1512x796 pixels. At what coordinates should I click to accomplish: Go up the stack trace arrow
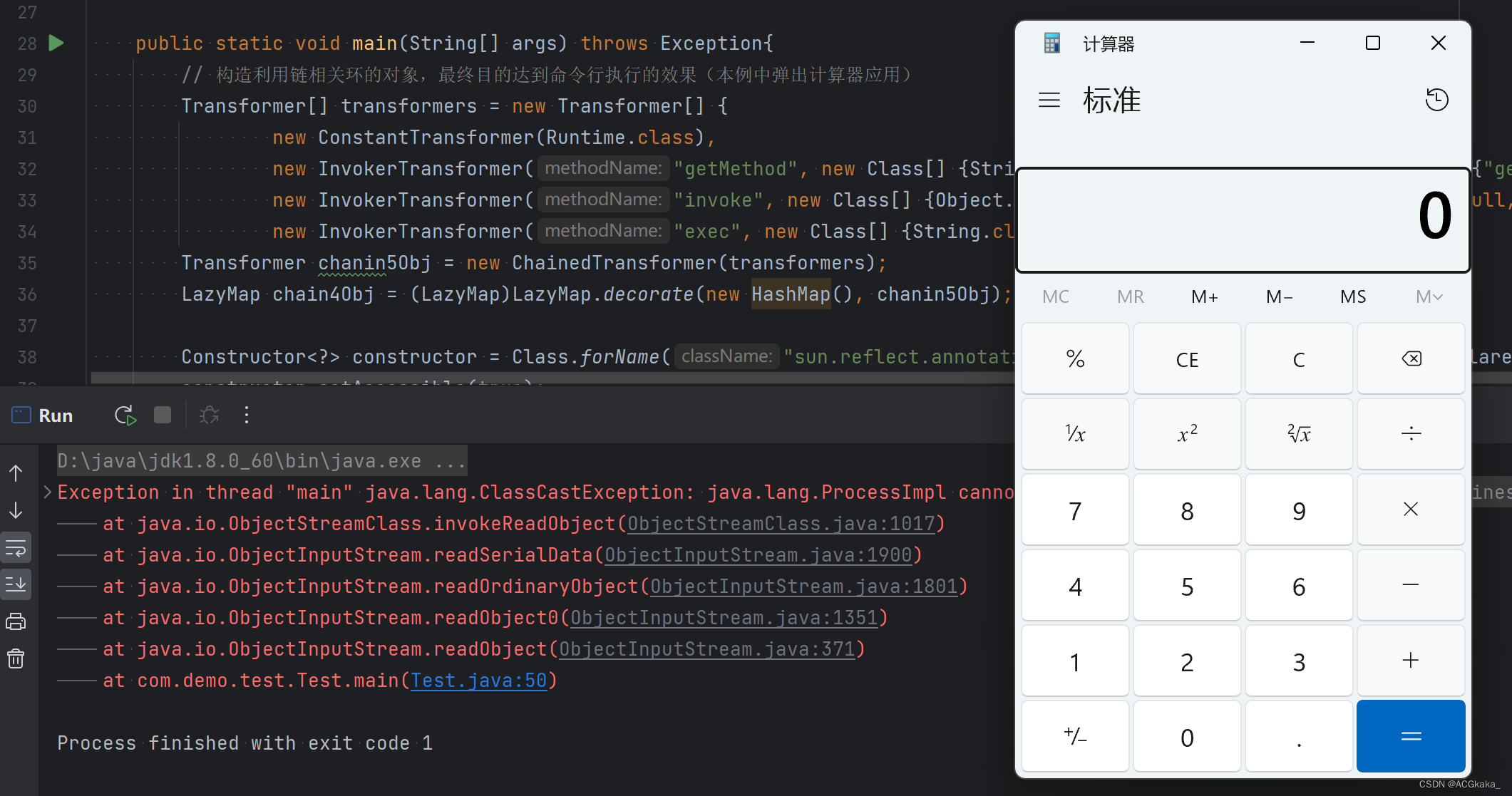click(x=16, y=473)
